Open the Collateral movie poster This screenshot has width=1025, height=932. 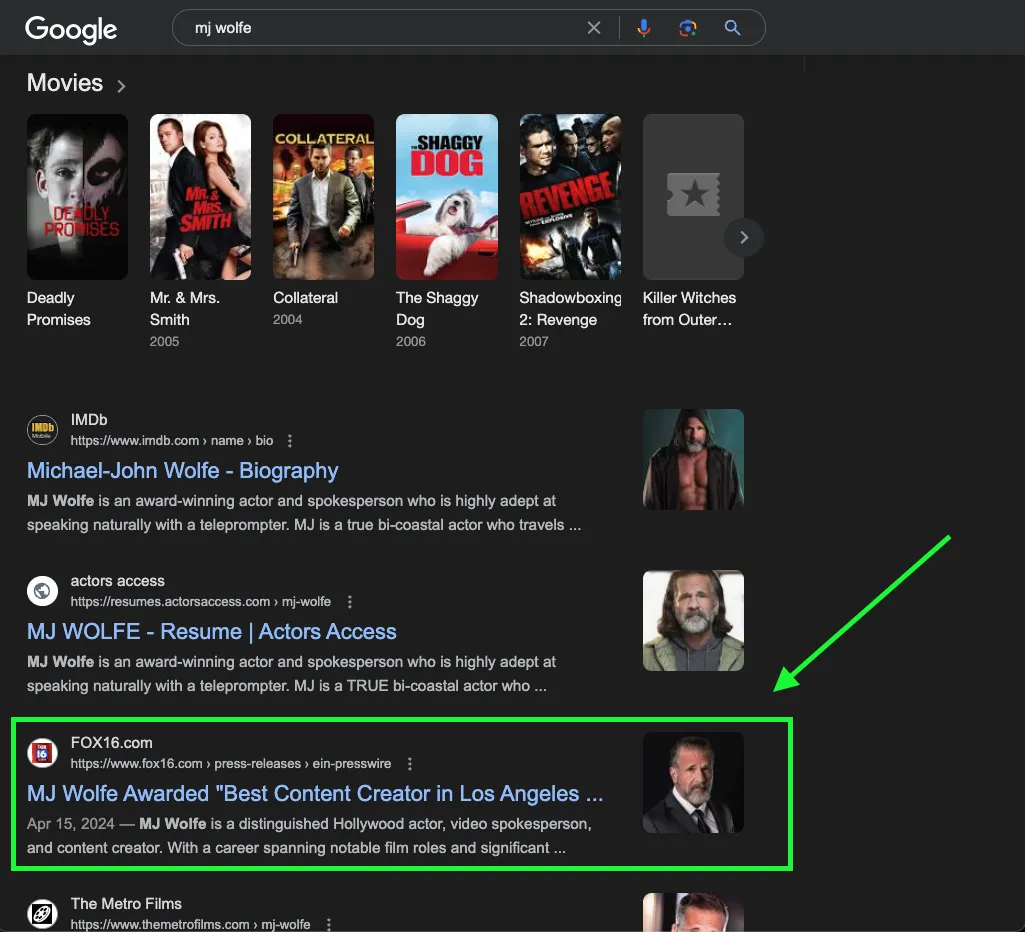click(324, 197)
